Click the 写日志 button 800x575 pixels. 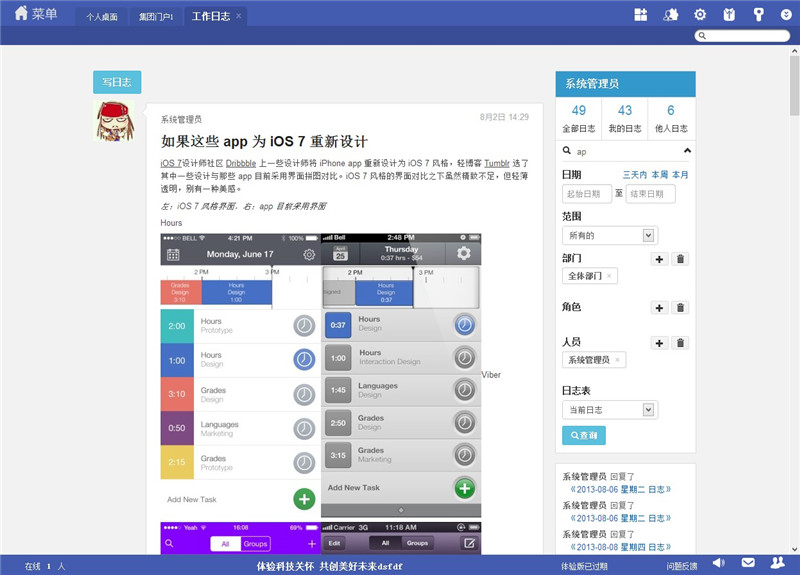pyautogui.click(x=117, y=82)
